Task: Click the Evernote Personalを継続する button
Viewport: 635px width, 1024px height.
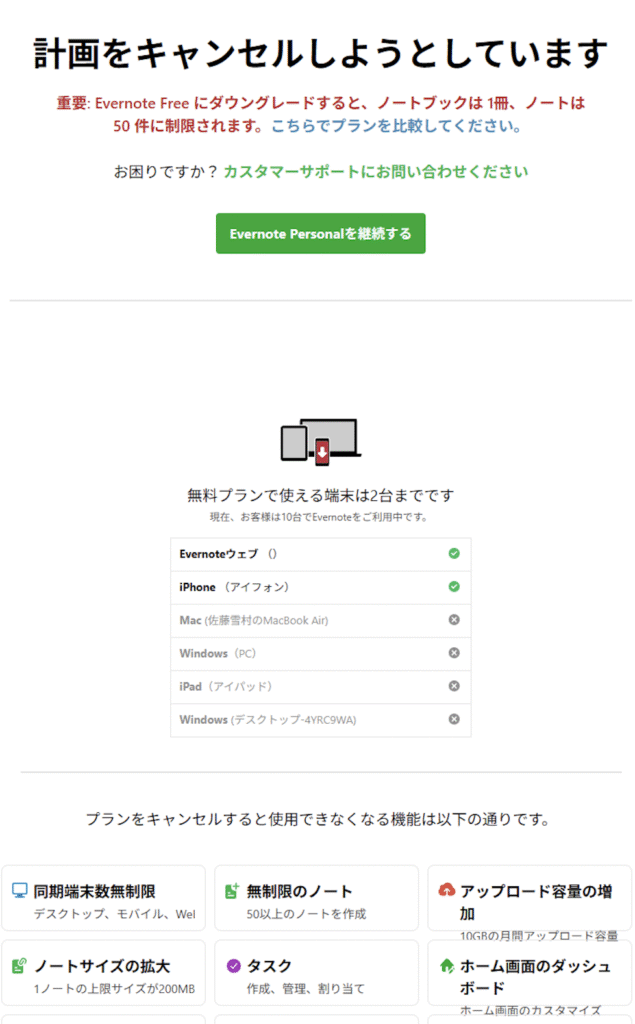Action: pos(321,233)
